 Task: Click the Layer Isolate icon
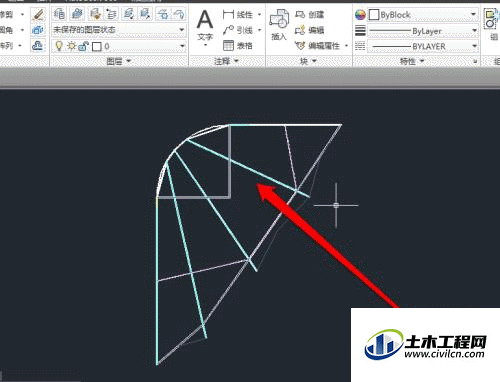[129, 14]
